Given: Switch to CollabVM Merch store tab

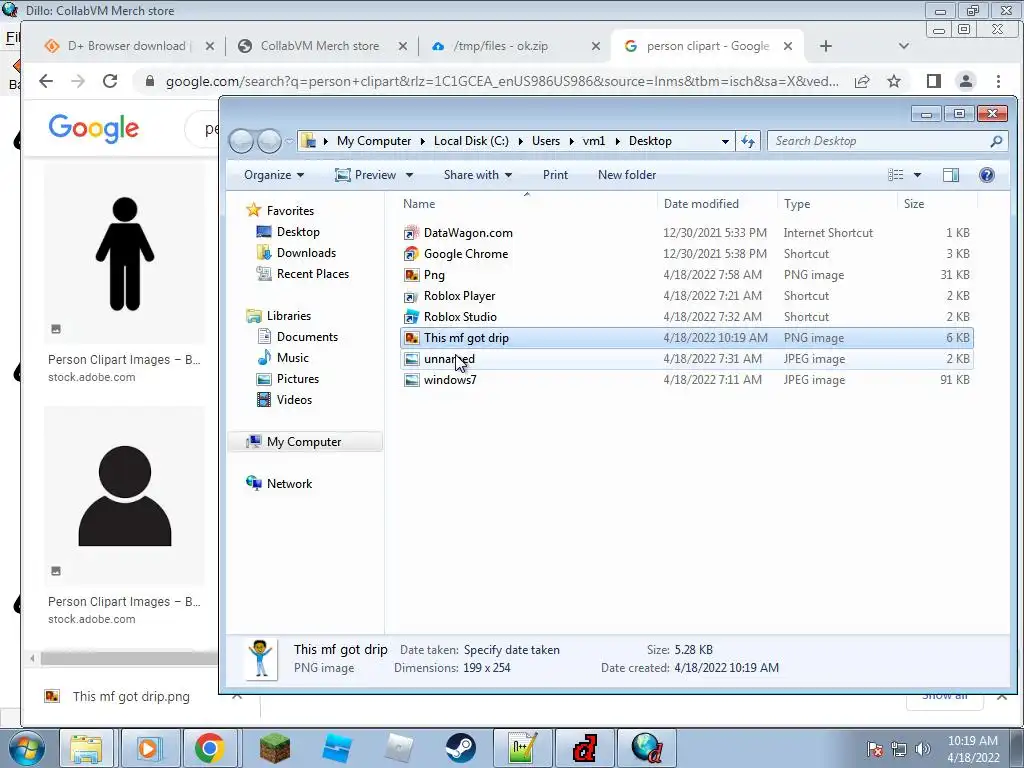Looking at the screenshot, I should 319,46.
